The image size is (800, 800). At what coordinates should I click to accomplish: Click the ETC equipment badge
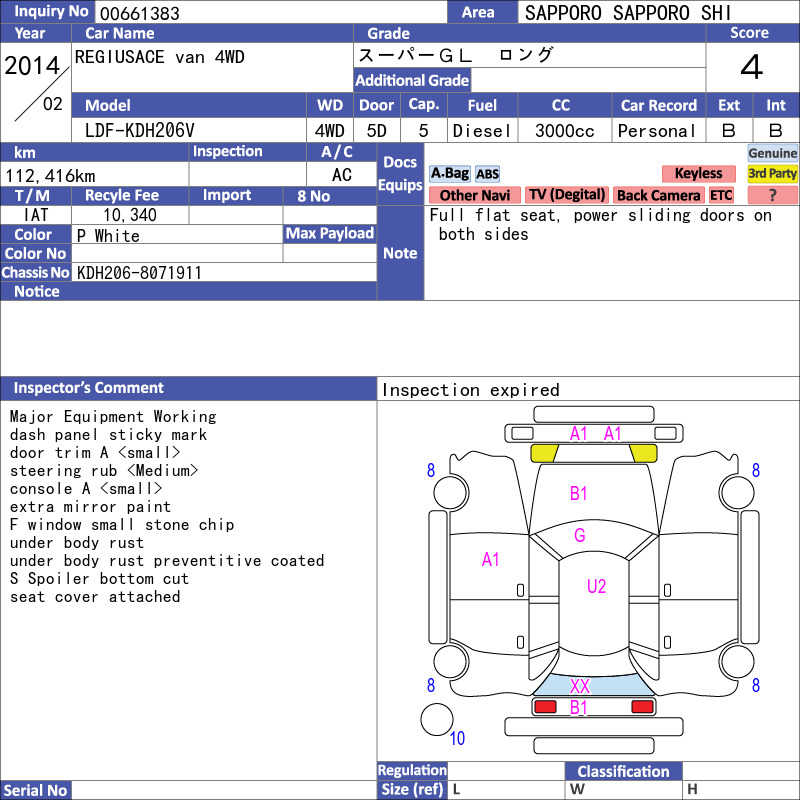(x=721, y=195)
